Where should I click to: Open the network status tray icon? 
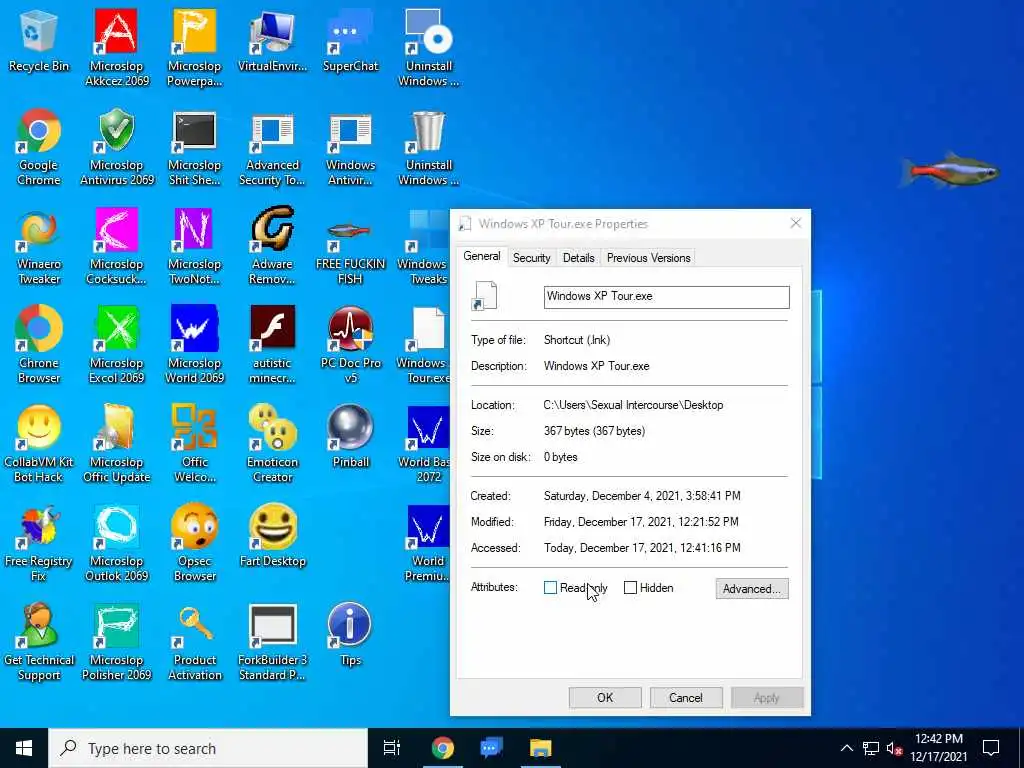point(871,748)
